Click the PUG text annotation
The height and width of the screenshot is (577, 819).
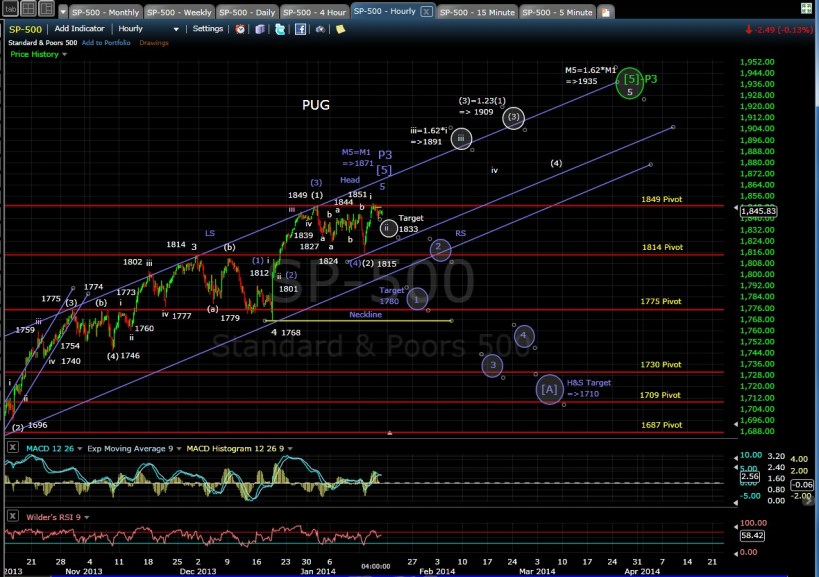[x=316, y=105]
